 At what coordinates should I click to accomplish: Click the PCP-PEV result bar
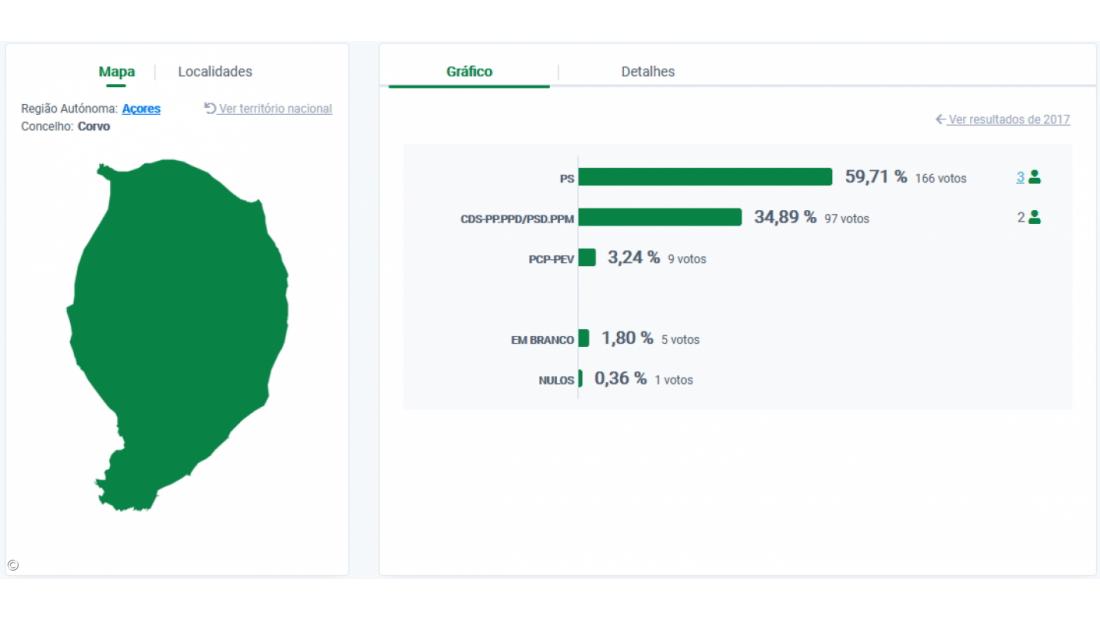(587, 258)
